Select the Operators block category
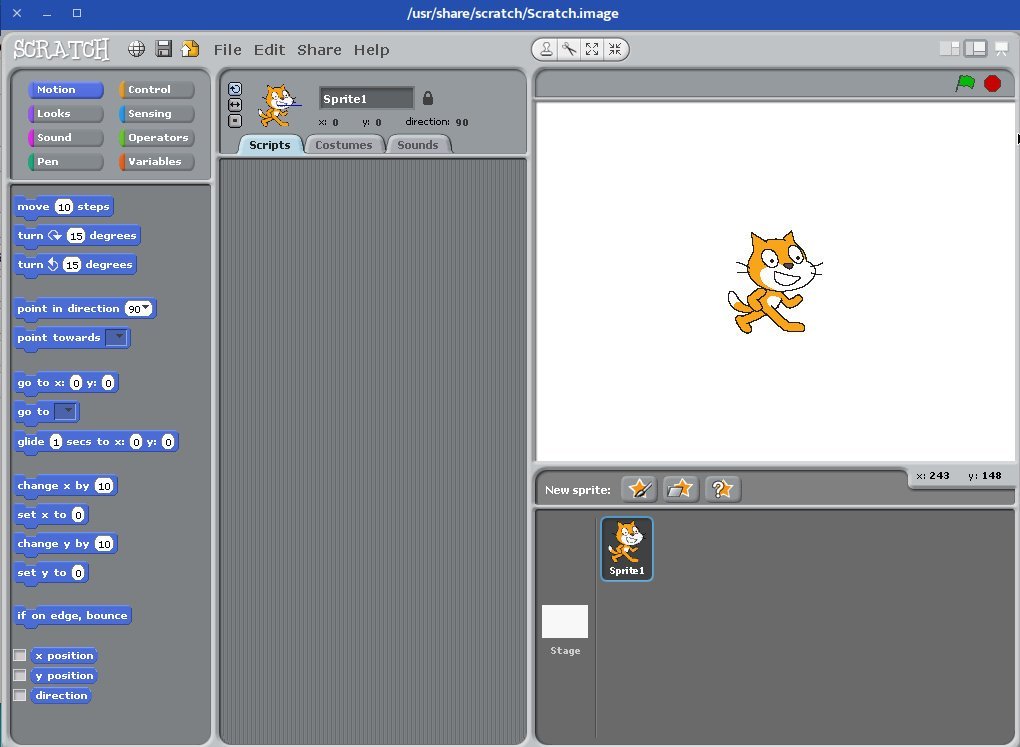 click(x=157, y=138)
